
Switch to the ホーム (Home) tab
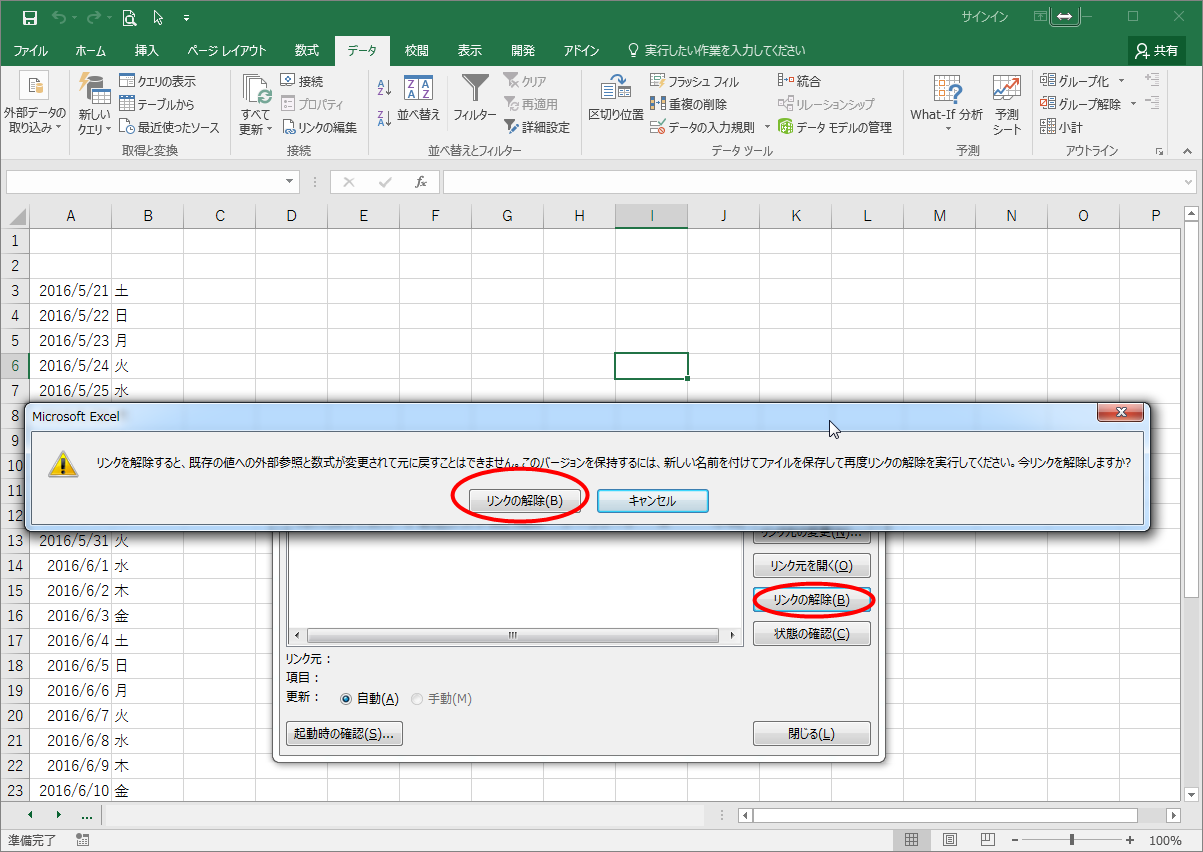(91, 51)
